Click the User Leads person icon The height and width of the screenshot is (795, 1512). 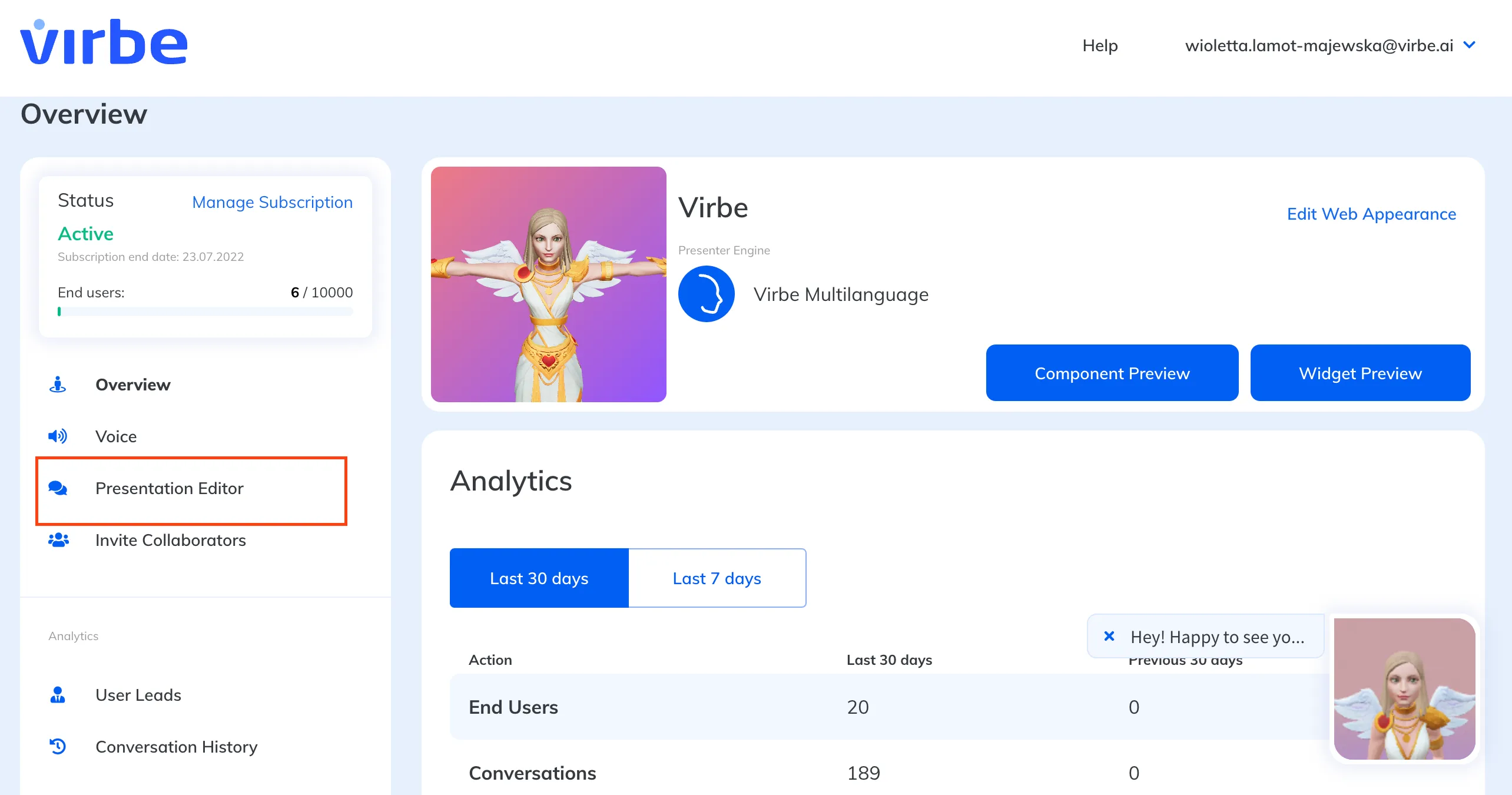click(58, 695)
